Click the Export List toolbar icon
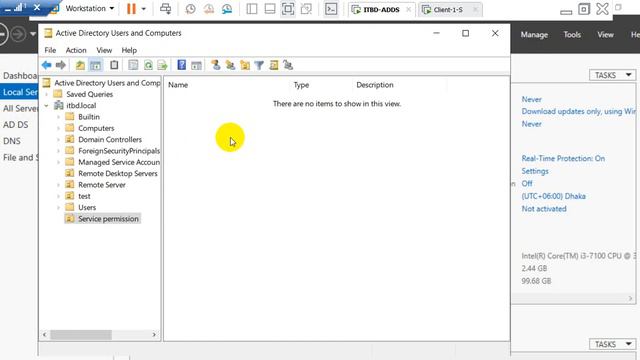This screenshot has width=640, height=360. tap(162, 65)
